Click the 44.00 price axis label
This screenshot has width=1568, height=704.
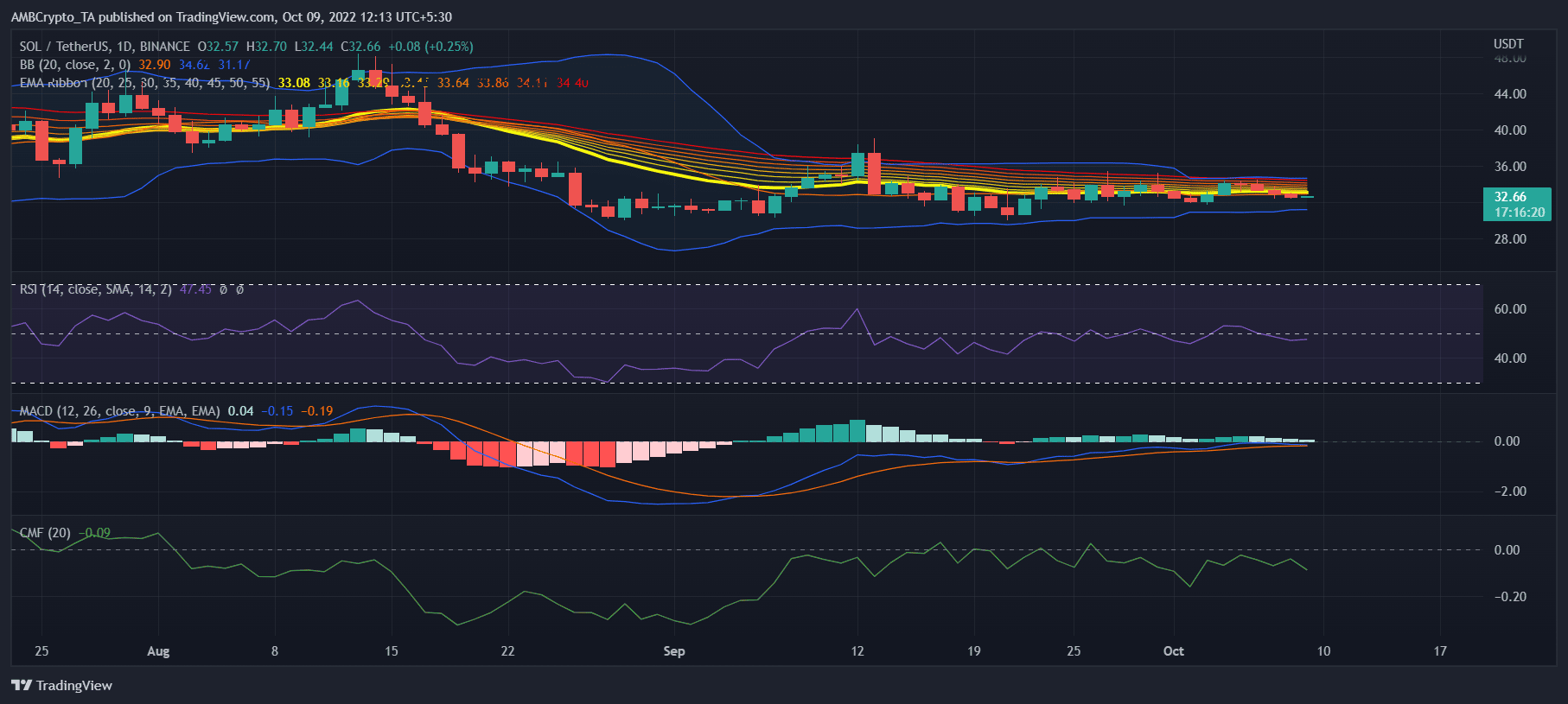[1509, 94]
